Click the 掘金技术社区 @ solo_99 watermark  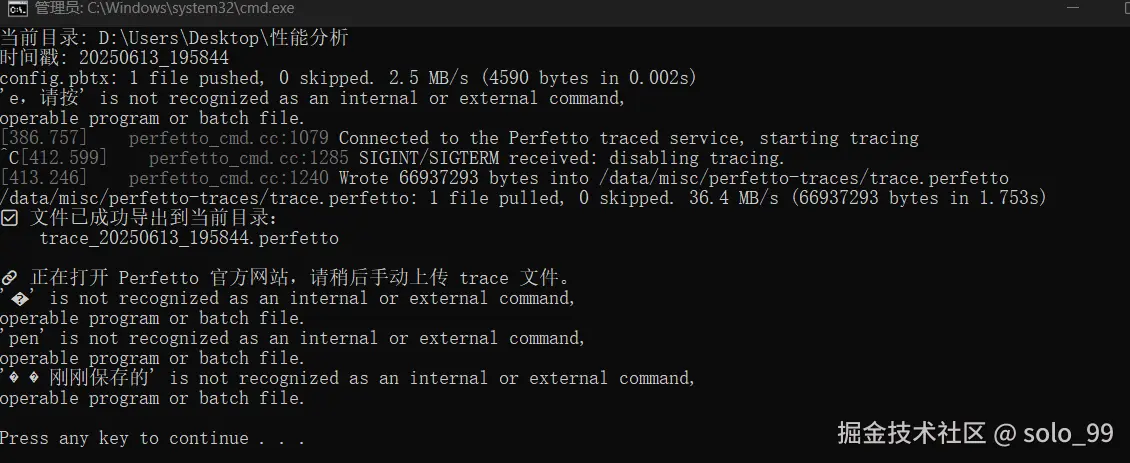(x=976, y=433)
